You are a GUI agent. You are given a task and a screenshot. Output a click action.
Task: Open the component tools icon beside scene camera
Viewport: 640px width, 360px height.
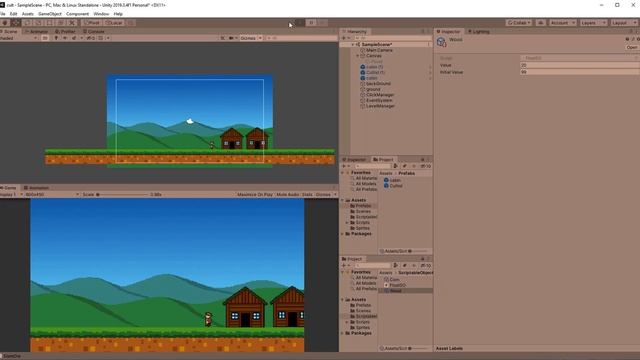222,38
